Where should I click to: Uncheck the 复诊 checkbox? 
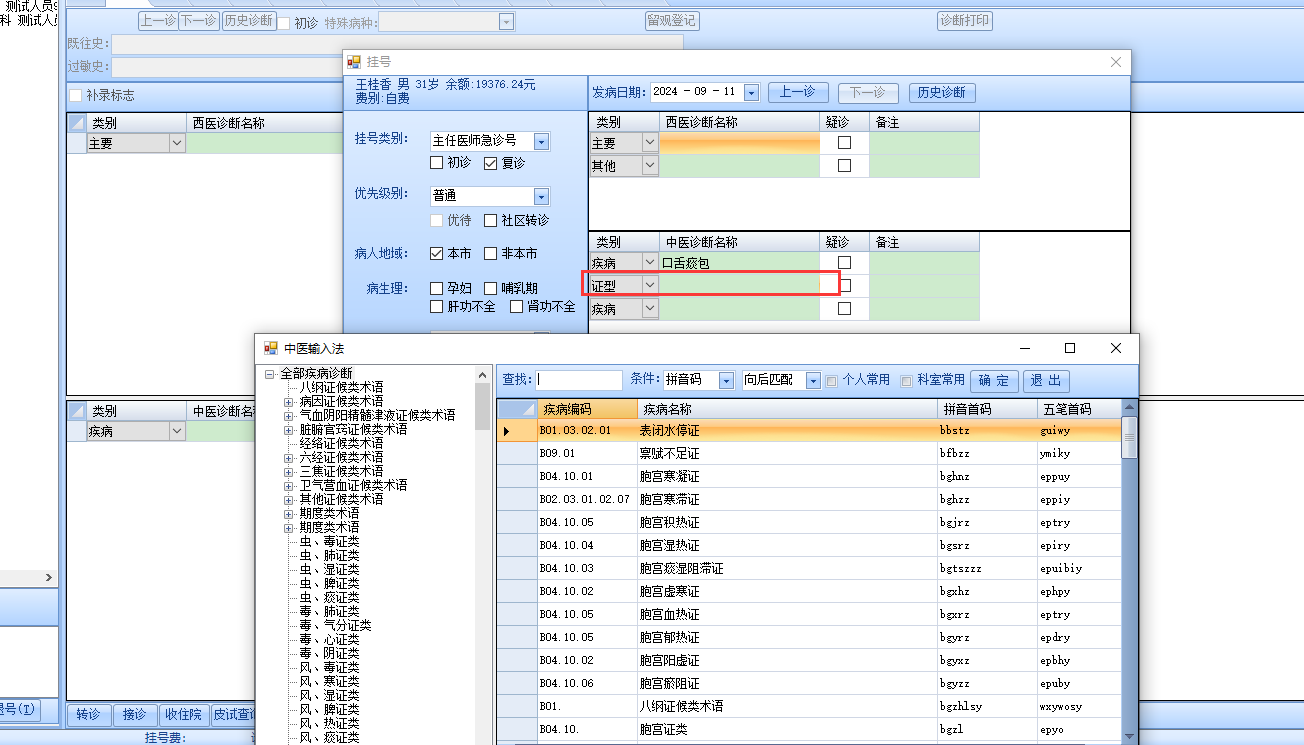(x=490, y=163)
